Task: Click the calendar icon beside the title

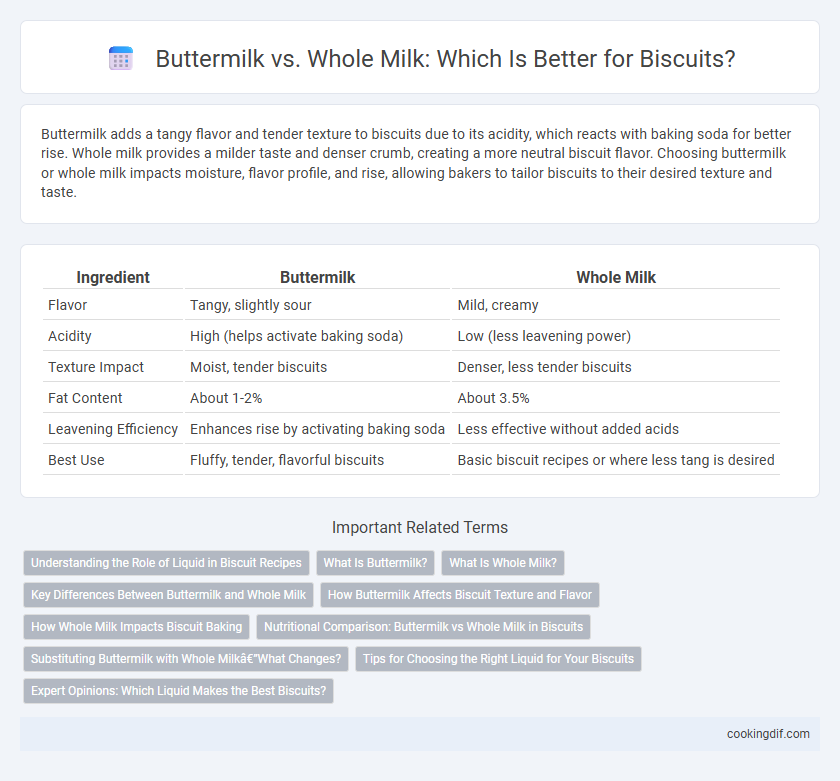Action: click(121, 58)
